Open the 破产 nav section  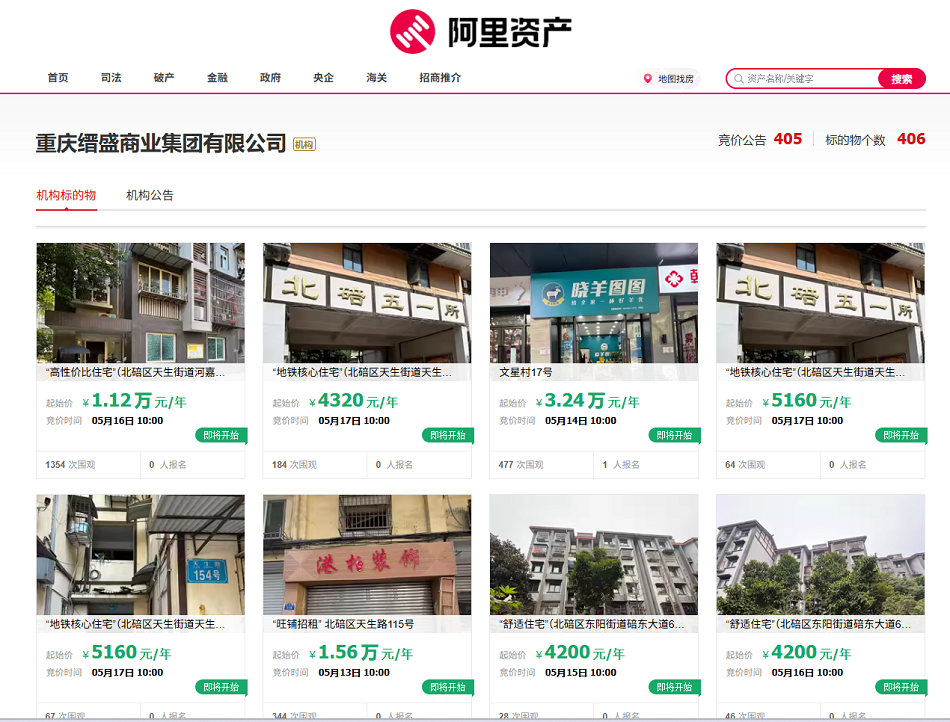click(164, 78)
